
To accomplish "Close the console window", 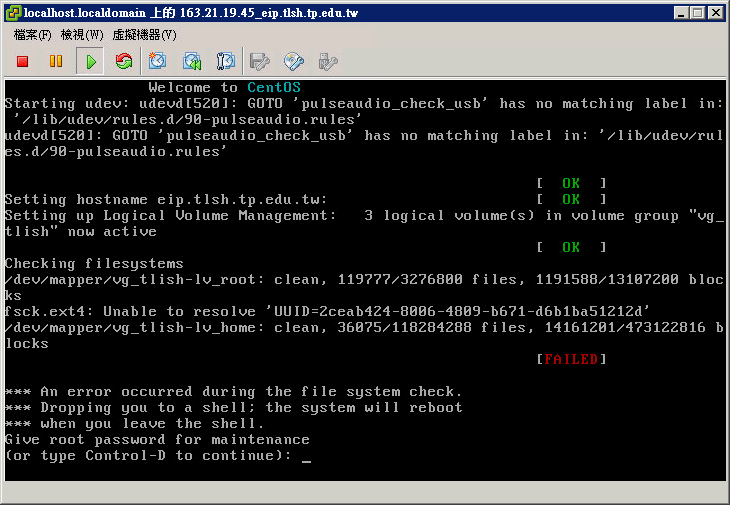I will (x=716, y=13).
